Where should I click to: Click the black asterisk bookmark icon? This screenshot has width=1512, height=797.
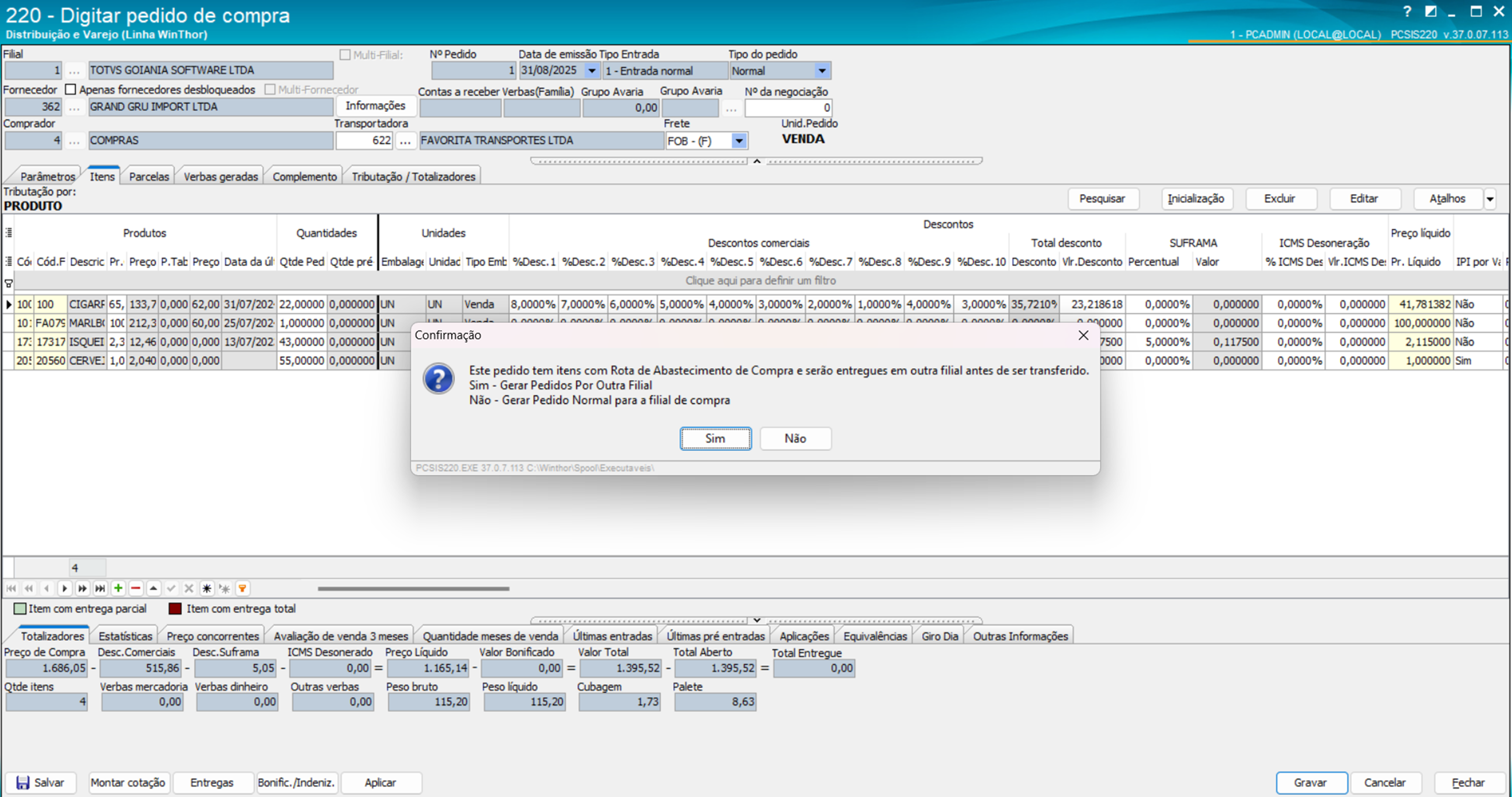pyautogui.click(x=206, y=588)
